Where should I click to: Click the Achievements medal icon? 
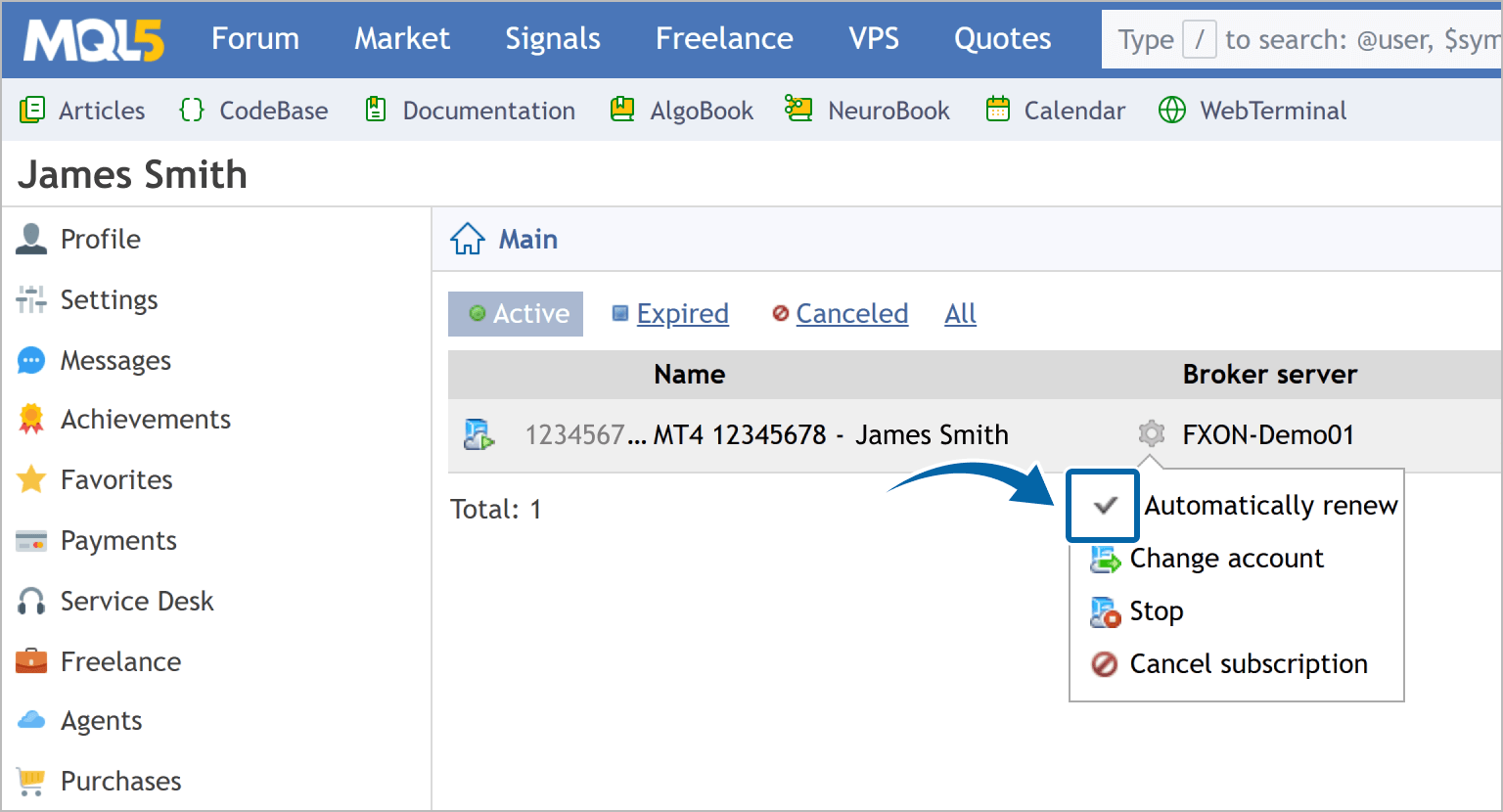[x=31, y=419]
